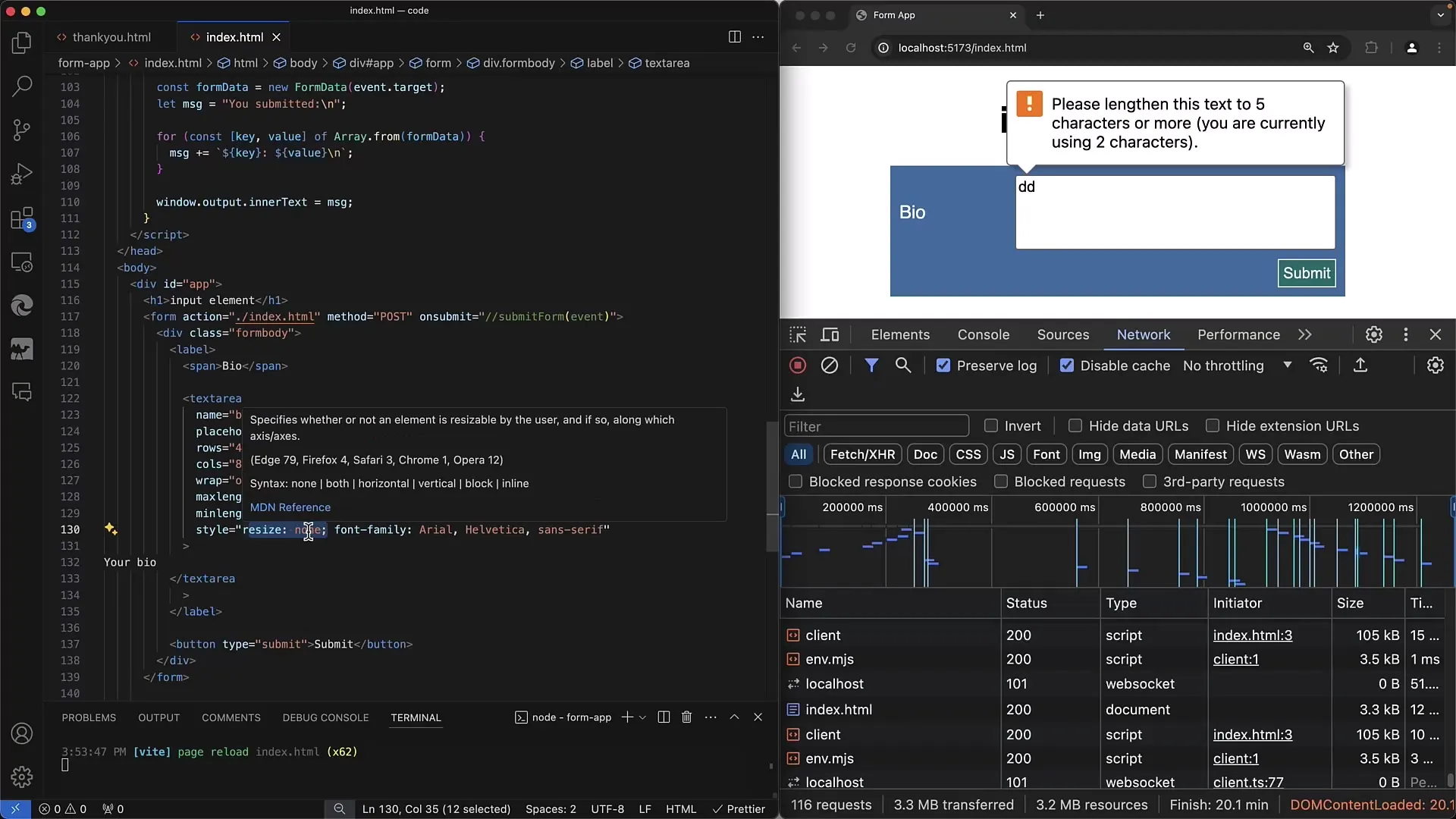The width and height of the screenshot is (1456, 819).
Task: Open the Explorer view in VS Code
Action: [x=22, y=43]
